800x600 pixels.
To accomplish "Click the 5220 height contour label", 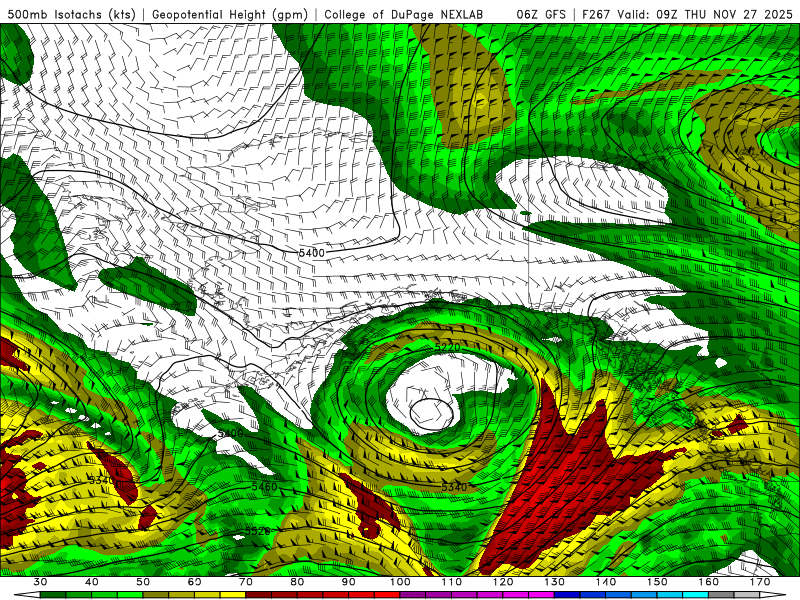I will point(447,347).
